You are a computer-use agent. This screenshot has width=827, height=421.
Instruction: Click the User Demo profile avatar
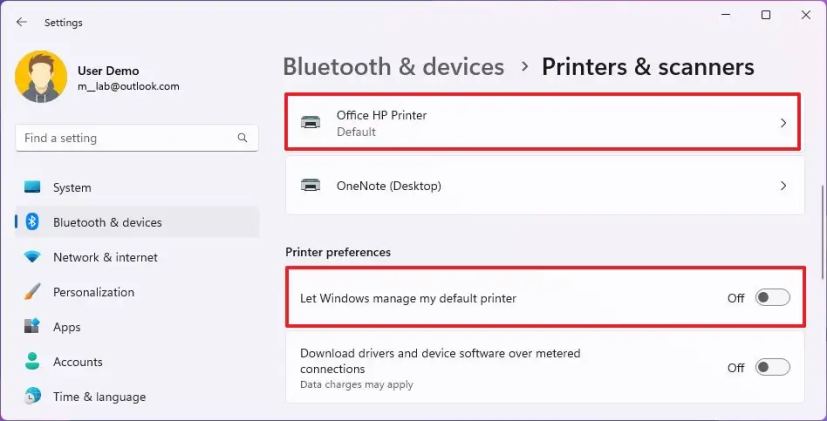[41, 77]
